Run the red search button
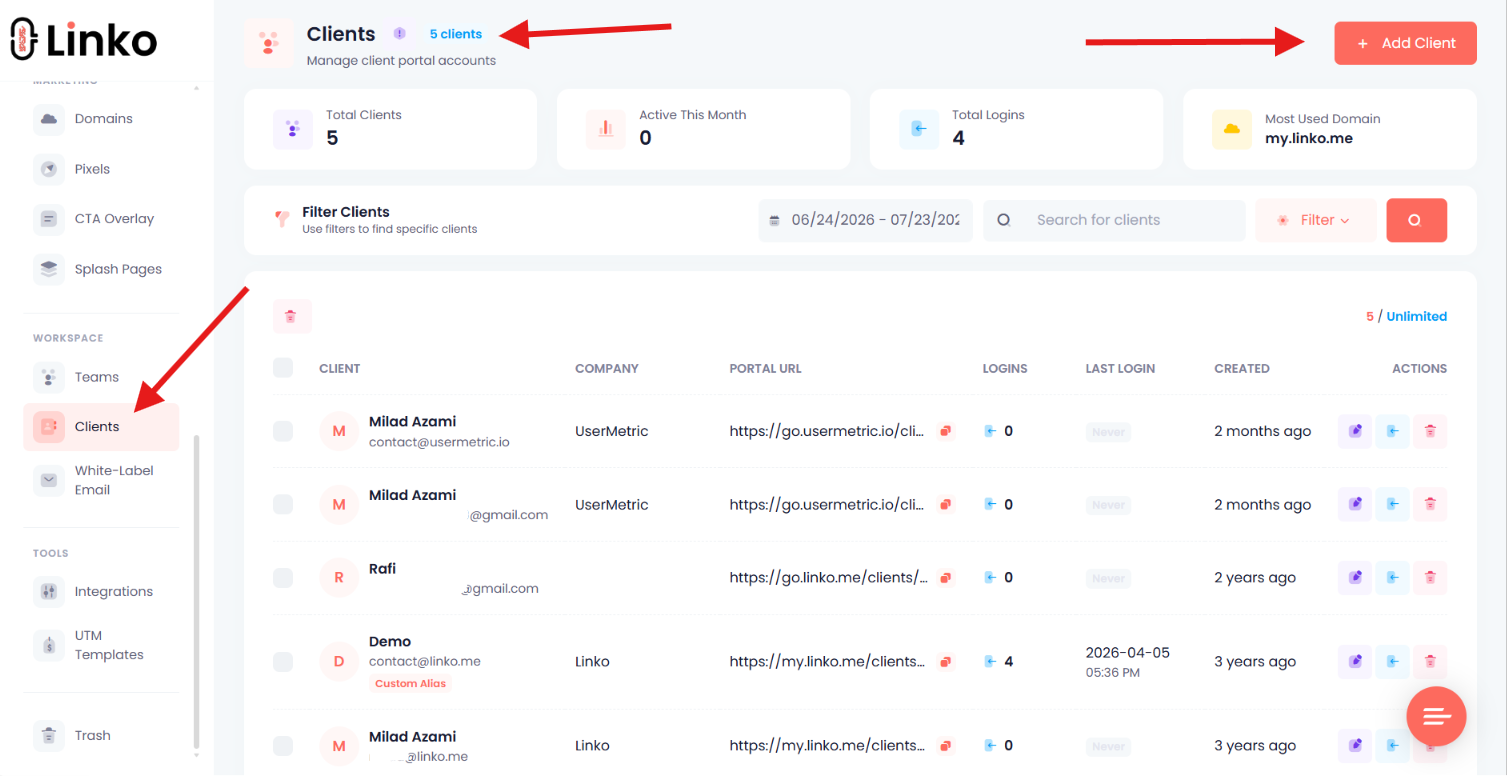The width and height of the screenshot is (1507, 776). [x=1416, y=220]
